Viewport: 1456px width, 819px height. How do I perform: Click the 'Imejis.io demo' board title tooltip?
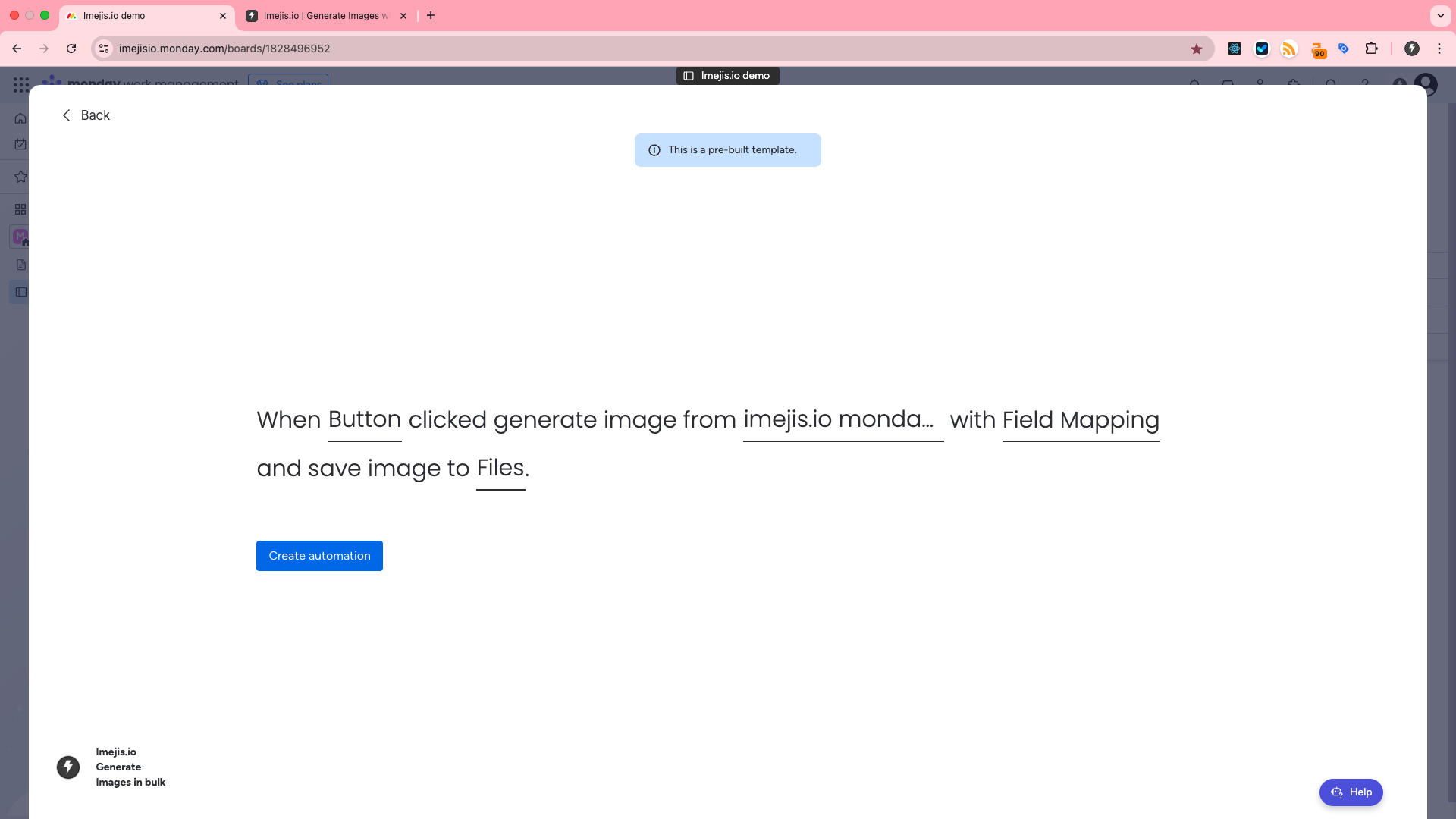point(727,76)
